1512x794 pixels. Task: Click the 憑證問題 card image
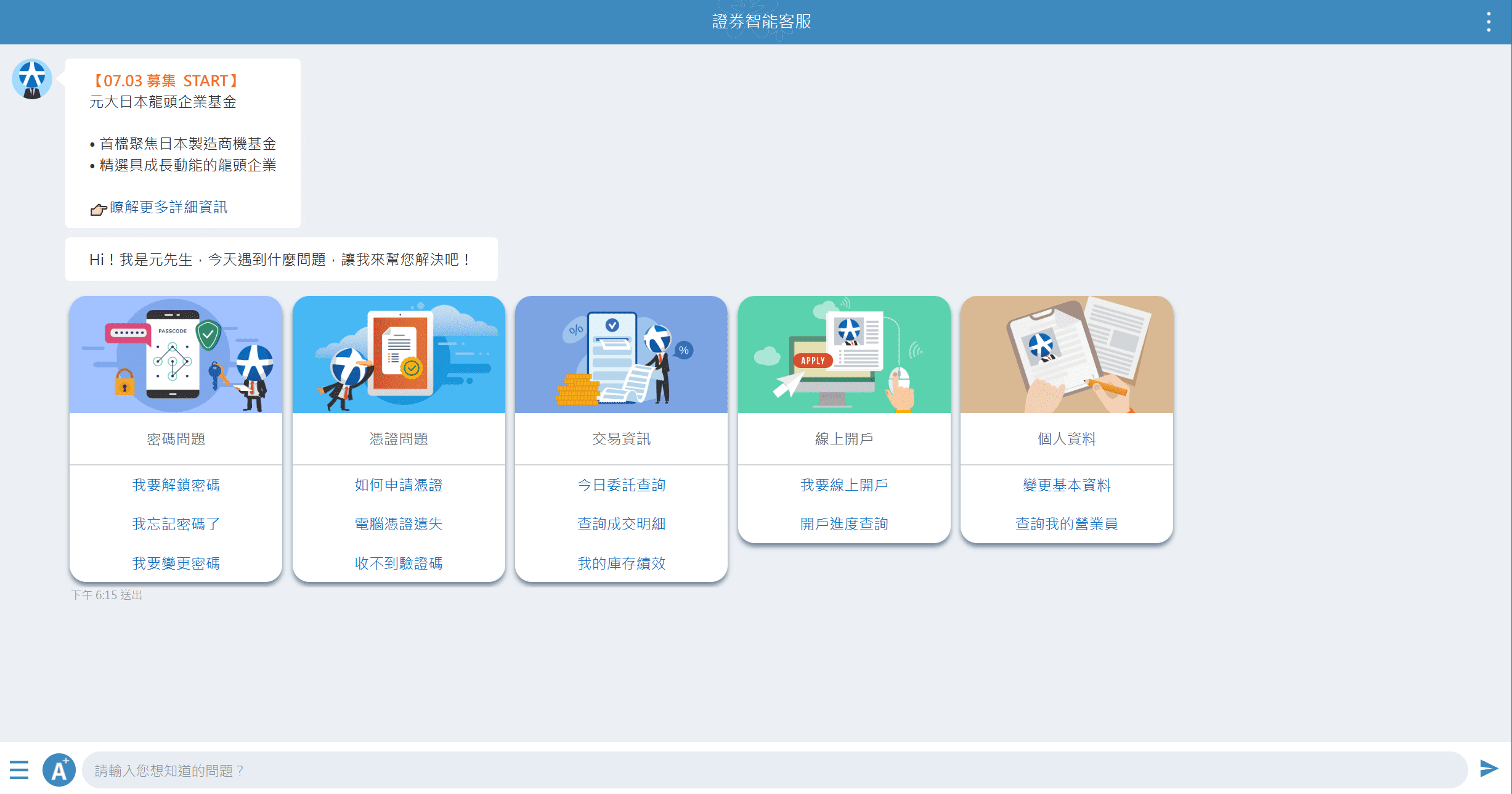click(399, 354)
